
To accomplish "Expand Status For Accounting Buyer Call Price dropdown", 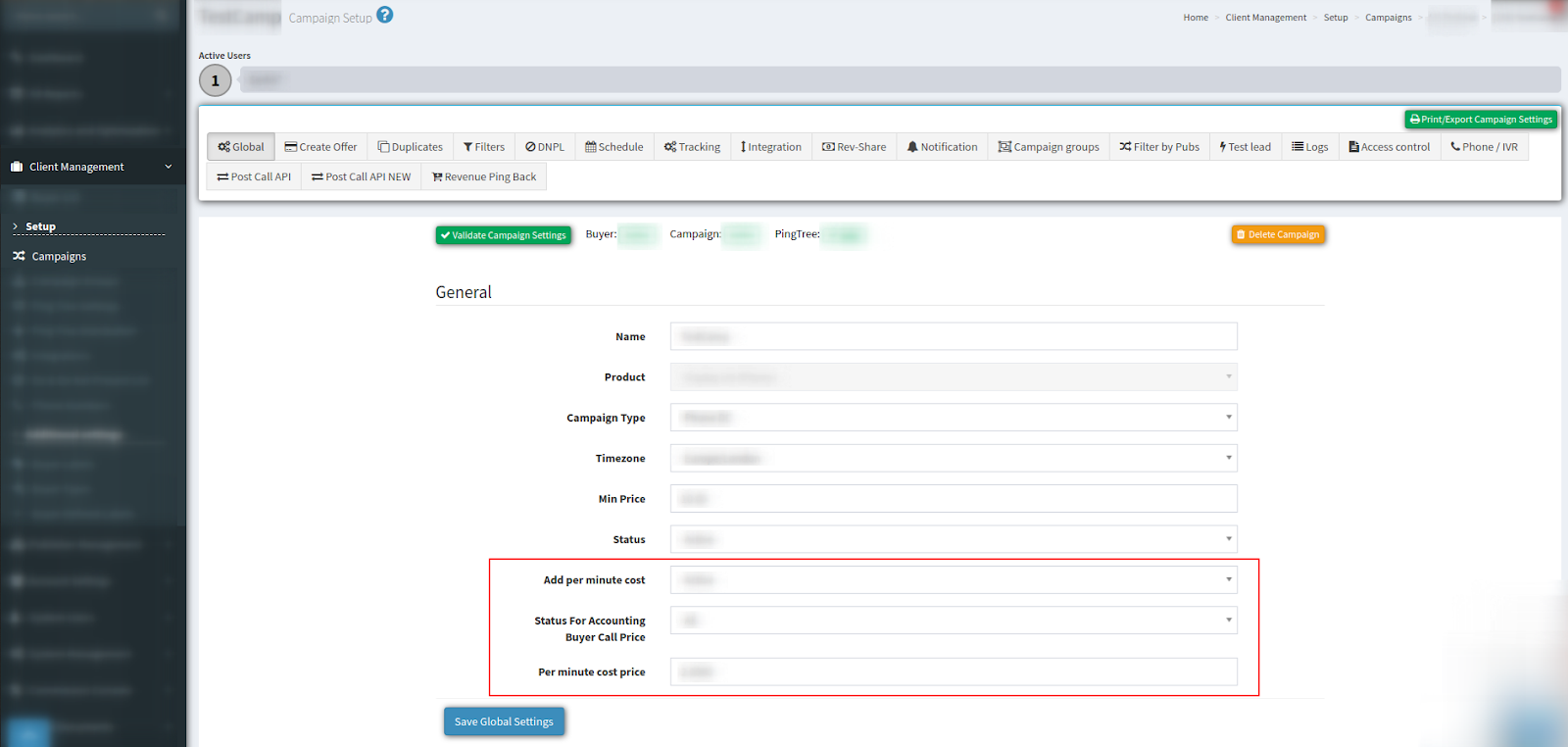I will [x=953, y=621].
